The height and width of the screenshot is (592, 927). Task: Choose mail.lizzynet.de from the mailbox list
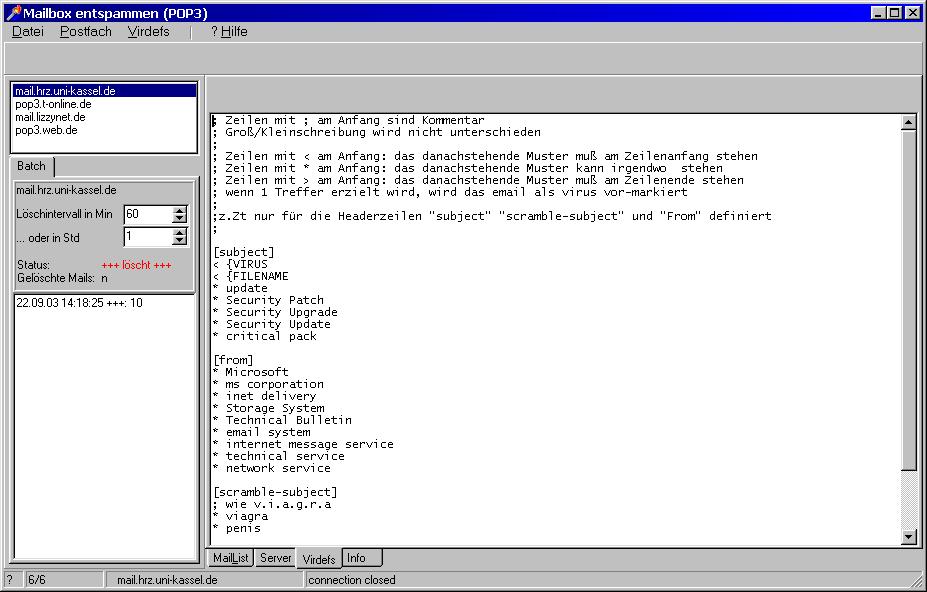click(50, 117)
